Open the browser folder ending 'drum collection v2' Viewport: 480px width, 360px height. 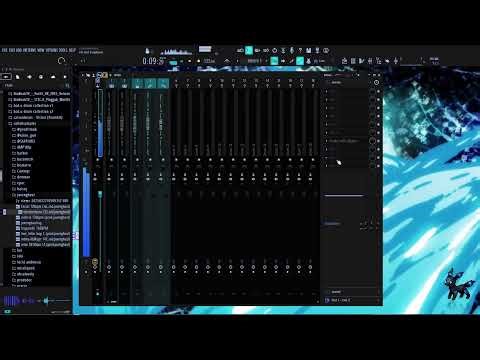pyautogui.click(x=33, y=111)
